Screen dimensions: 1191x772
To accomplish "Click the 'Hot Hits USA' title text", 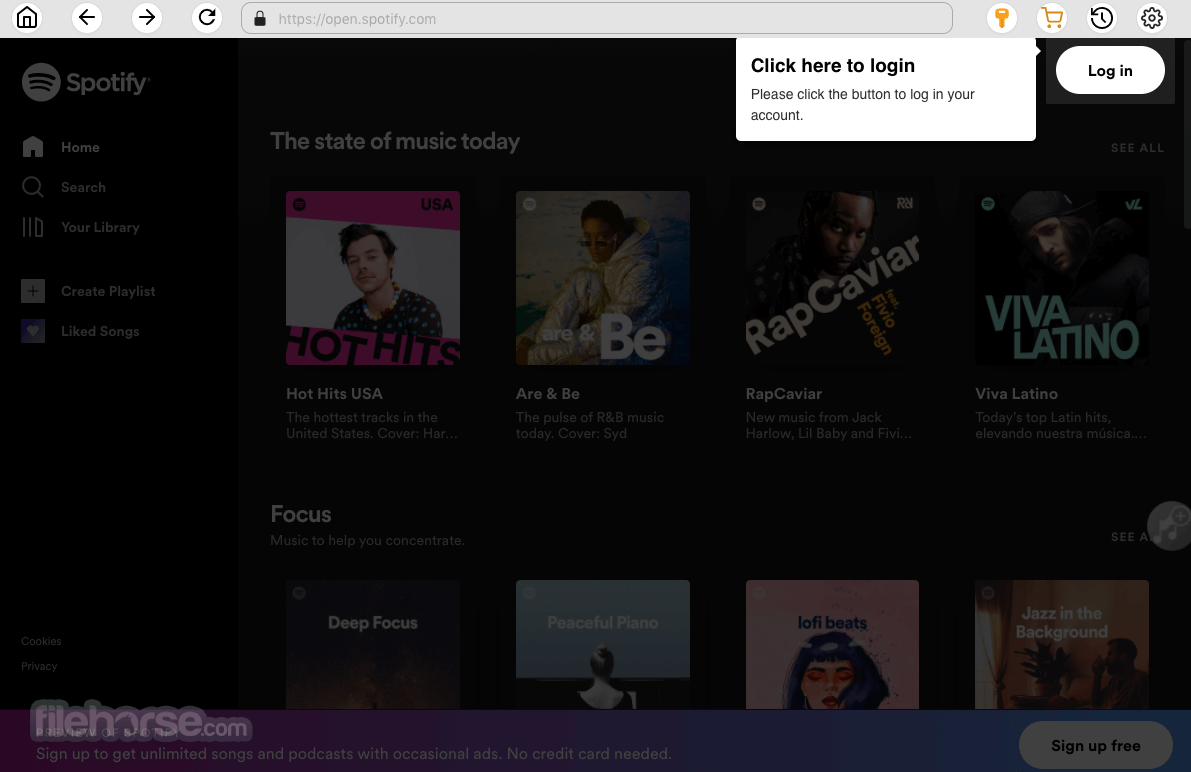I will coord(334,394).
